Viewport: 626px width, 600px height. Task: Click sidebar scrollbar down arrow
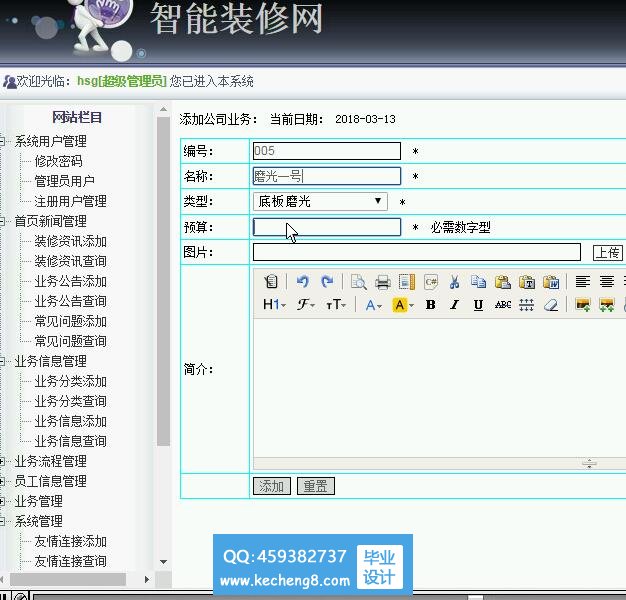tap(163, 562)
